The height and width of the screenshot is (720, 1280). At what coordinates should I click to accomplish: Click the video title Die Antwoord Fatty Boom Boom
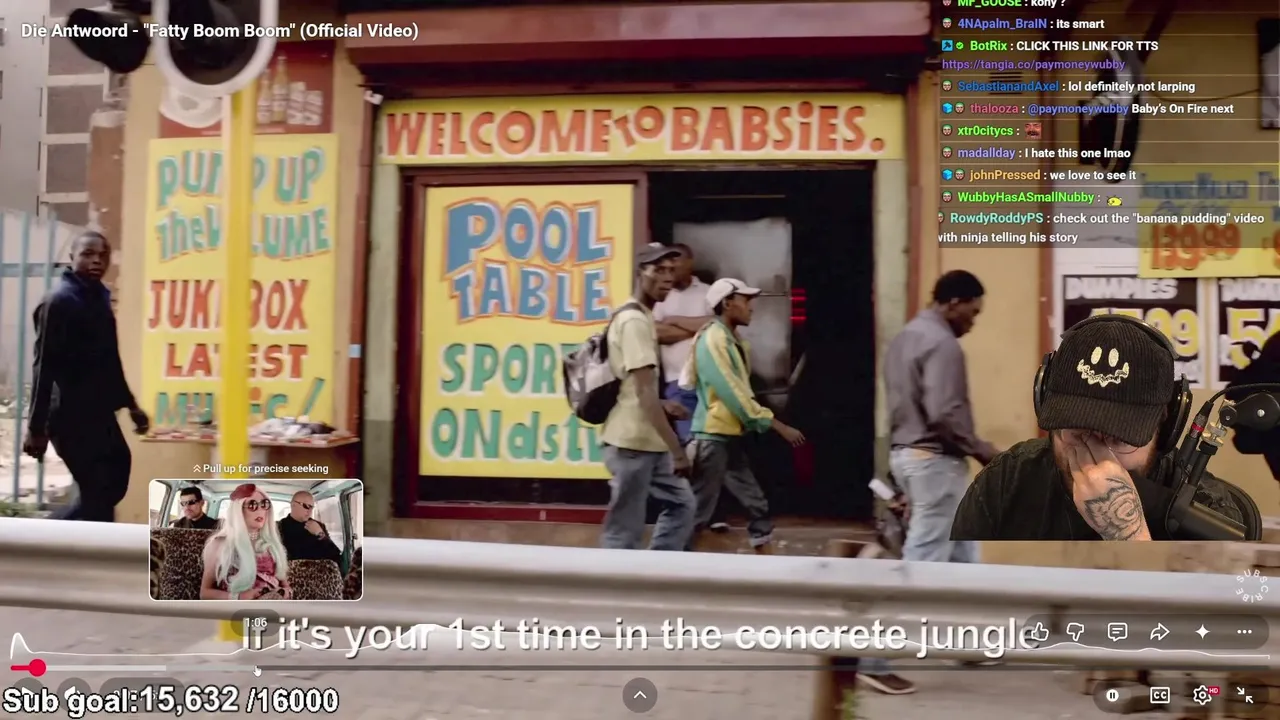click(220, 30)
